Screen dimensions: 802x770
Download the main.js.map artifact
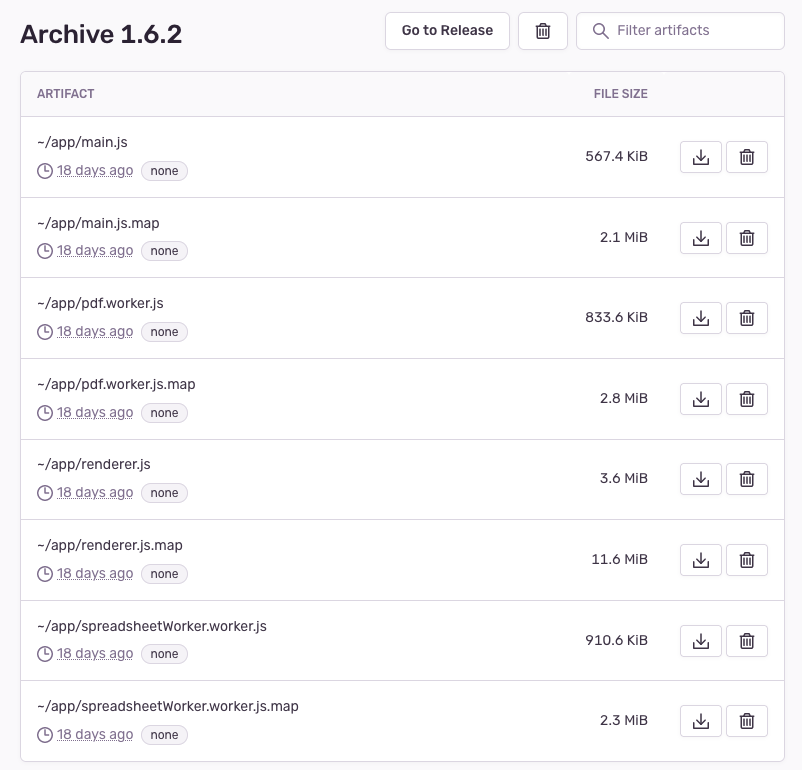700,237
